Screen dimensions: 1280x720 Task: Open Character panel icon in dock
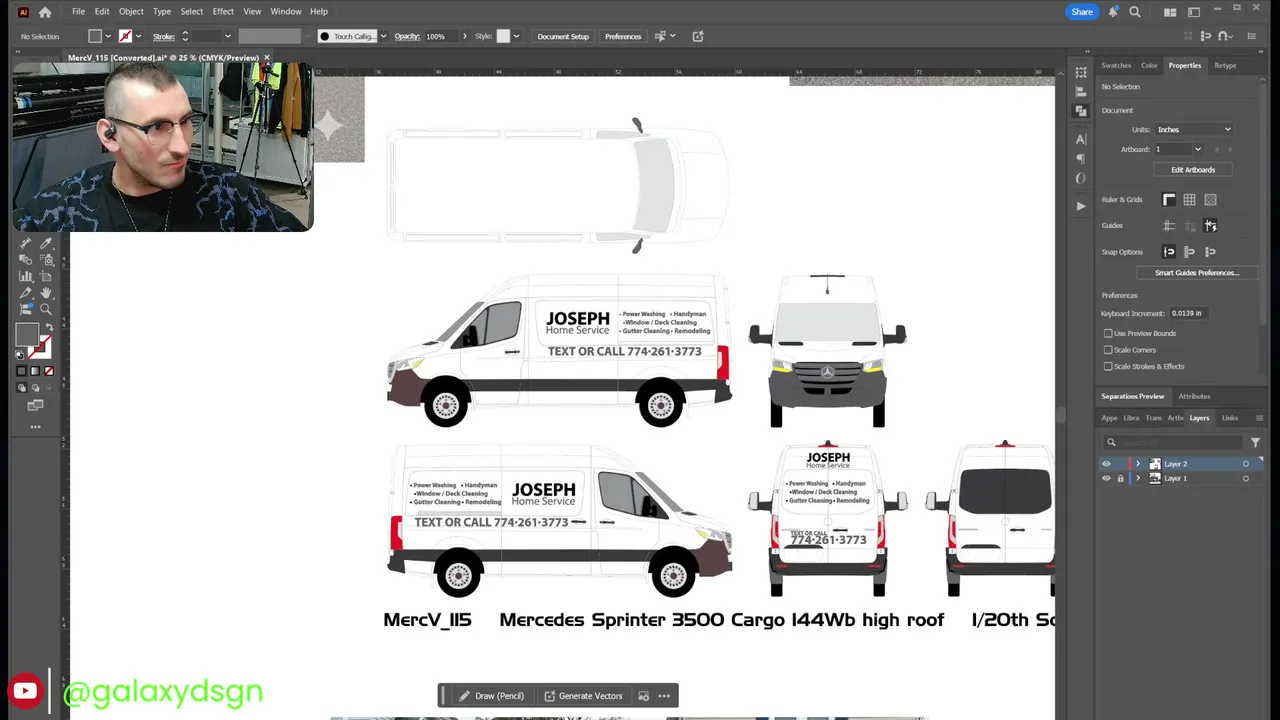tap(1081, 139)
